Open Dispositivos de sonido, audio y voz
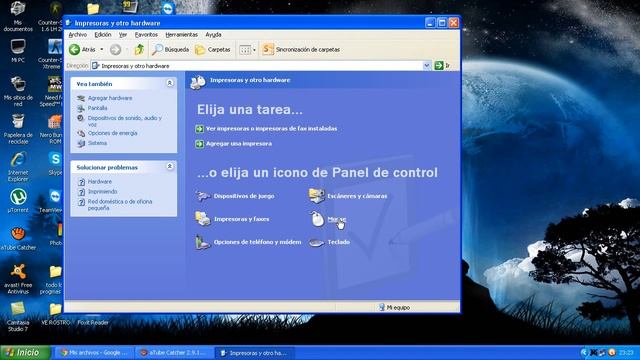Viewport: 640px width, 360px height. click(x=125, y=121)
